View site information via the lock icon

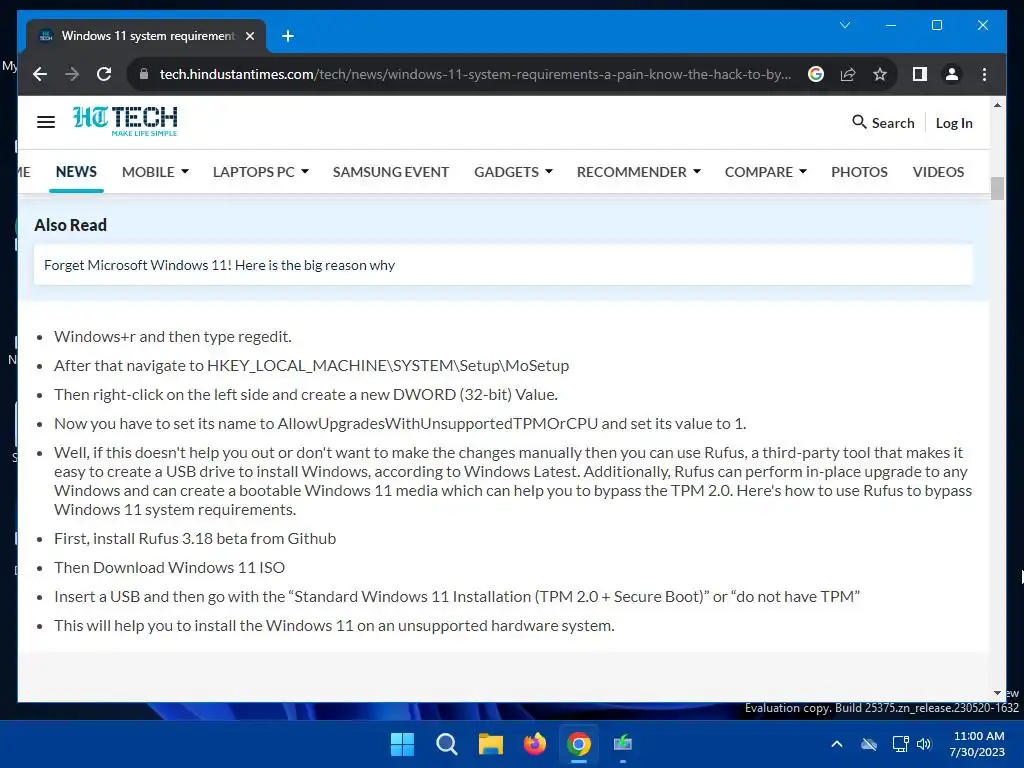[x=144, y=74]
